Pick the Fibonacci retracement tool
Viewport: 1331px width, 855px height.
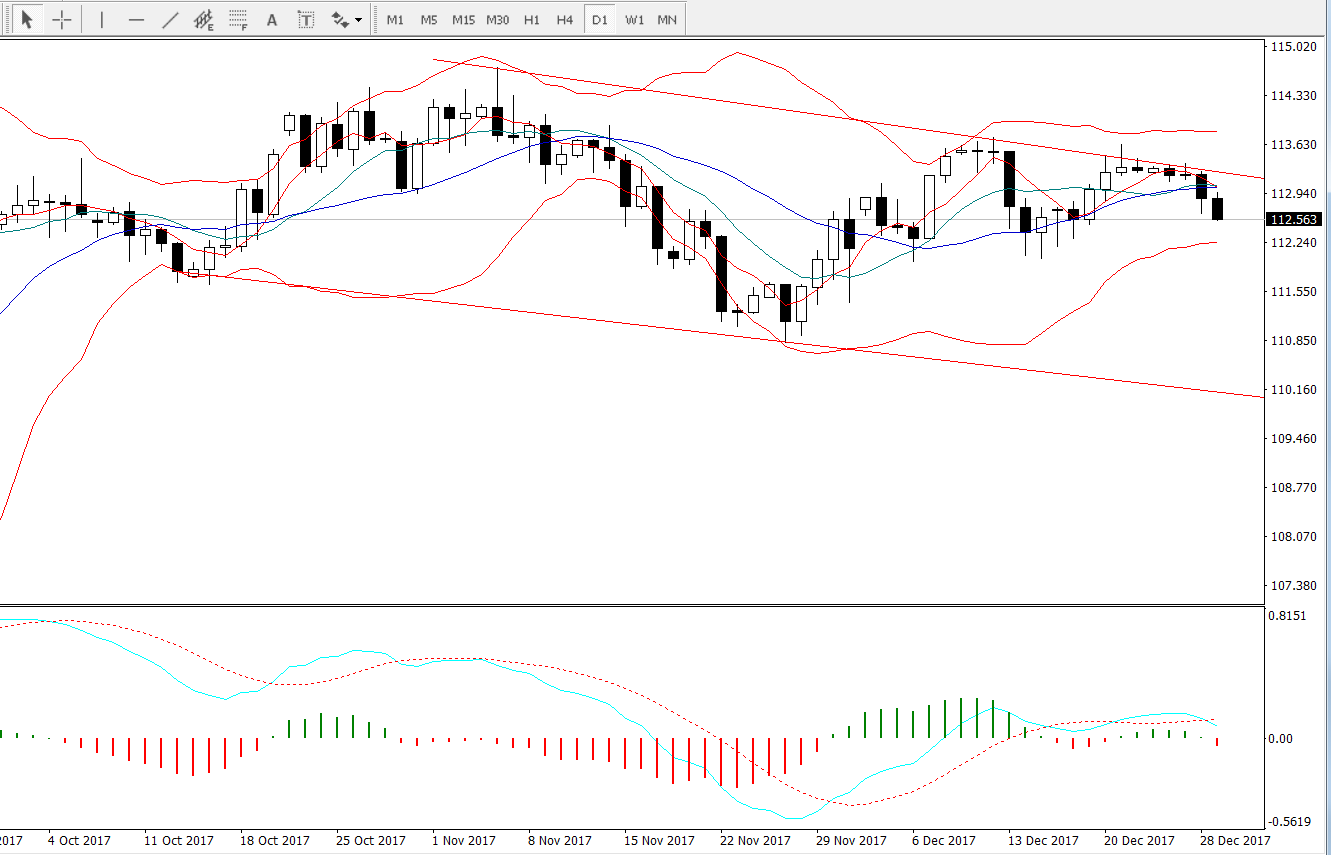coord(238,19)
